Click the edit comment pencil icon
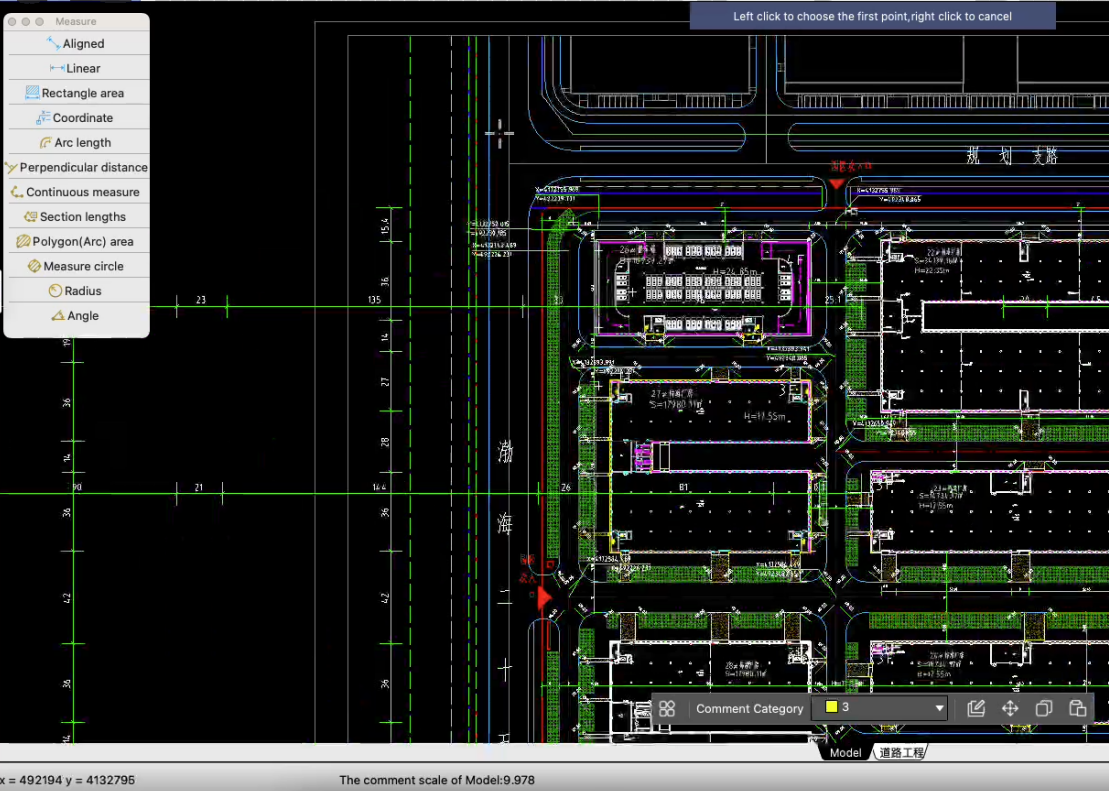 pyautogui.click(x=977, y=708)
